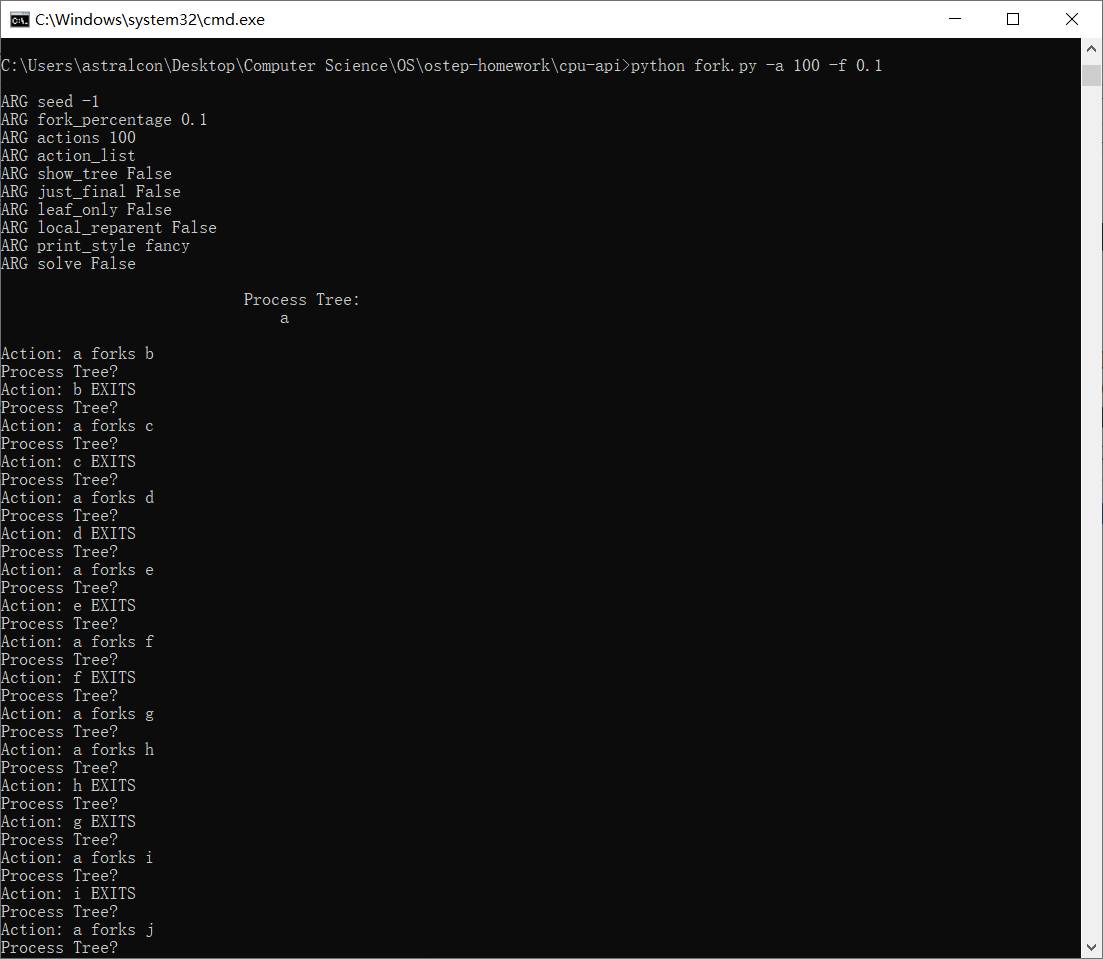Close the cmd.exe window
The width and height of the screenshot is (1103, 959).
[1071, 19]
